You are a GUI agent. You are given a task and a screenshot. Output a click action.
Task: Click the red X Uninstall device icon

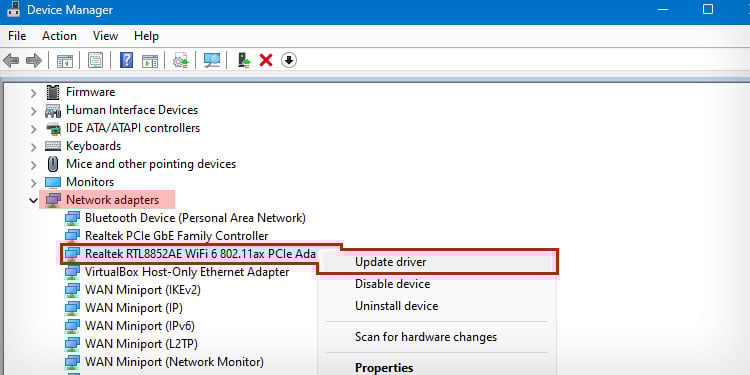[266, 60]
